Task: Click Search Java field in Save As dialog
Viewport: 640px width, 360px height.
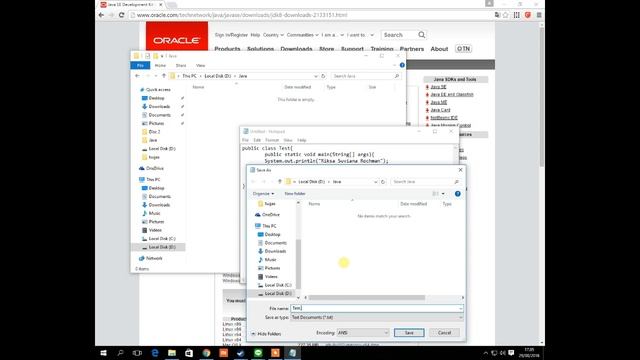Action: point(425,182)
